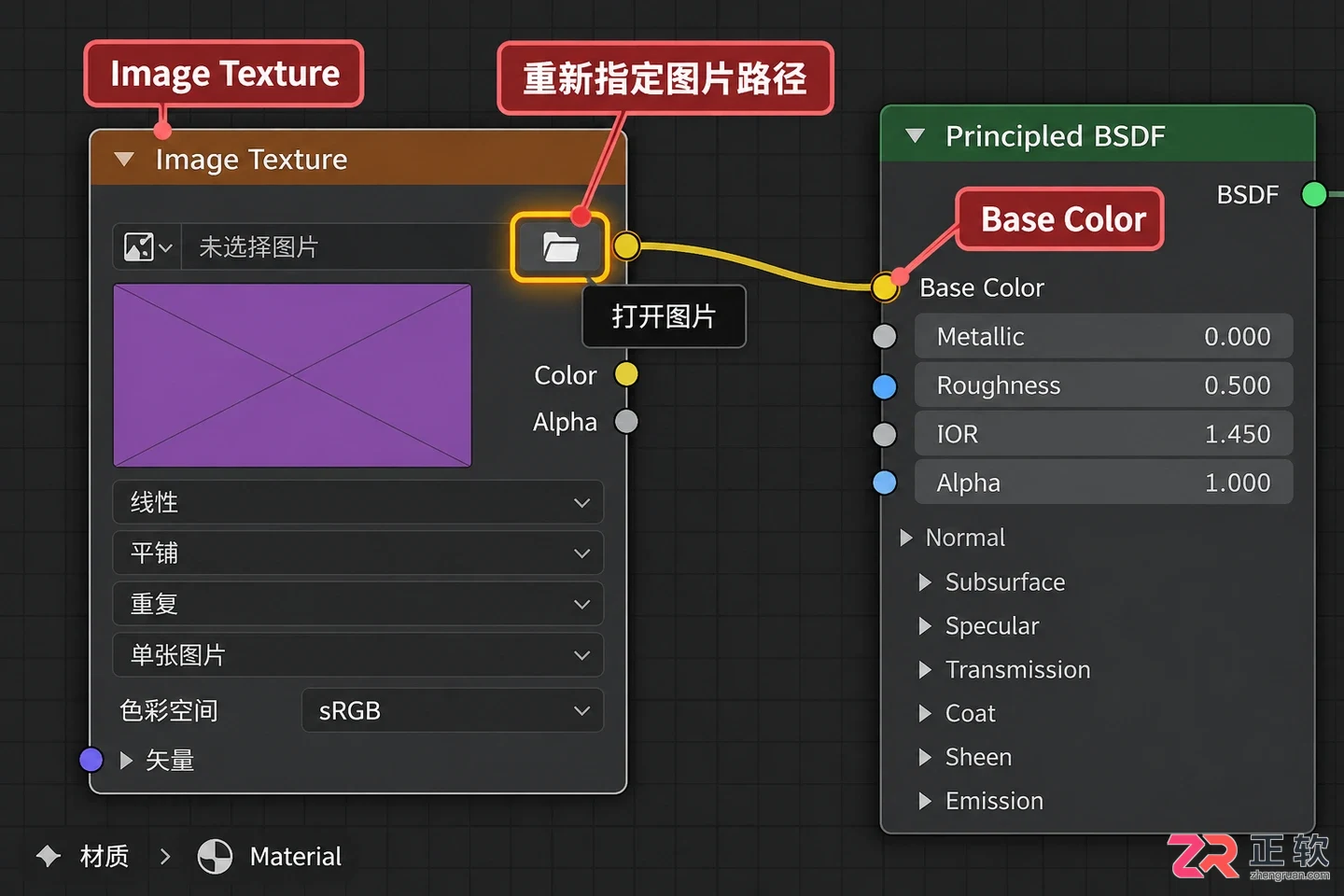Expand the Coat panel
The height and width of the screenshot is (896, 1344).
click(x=925, y=714)
